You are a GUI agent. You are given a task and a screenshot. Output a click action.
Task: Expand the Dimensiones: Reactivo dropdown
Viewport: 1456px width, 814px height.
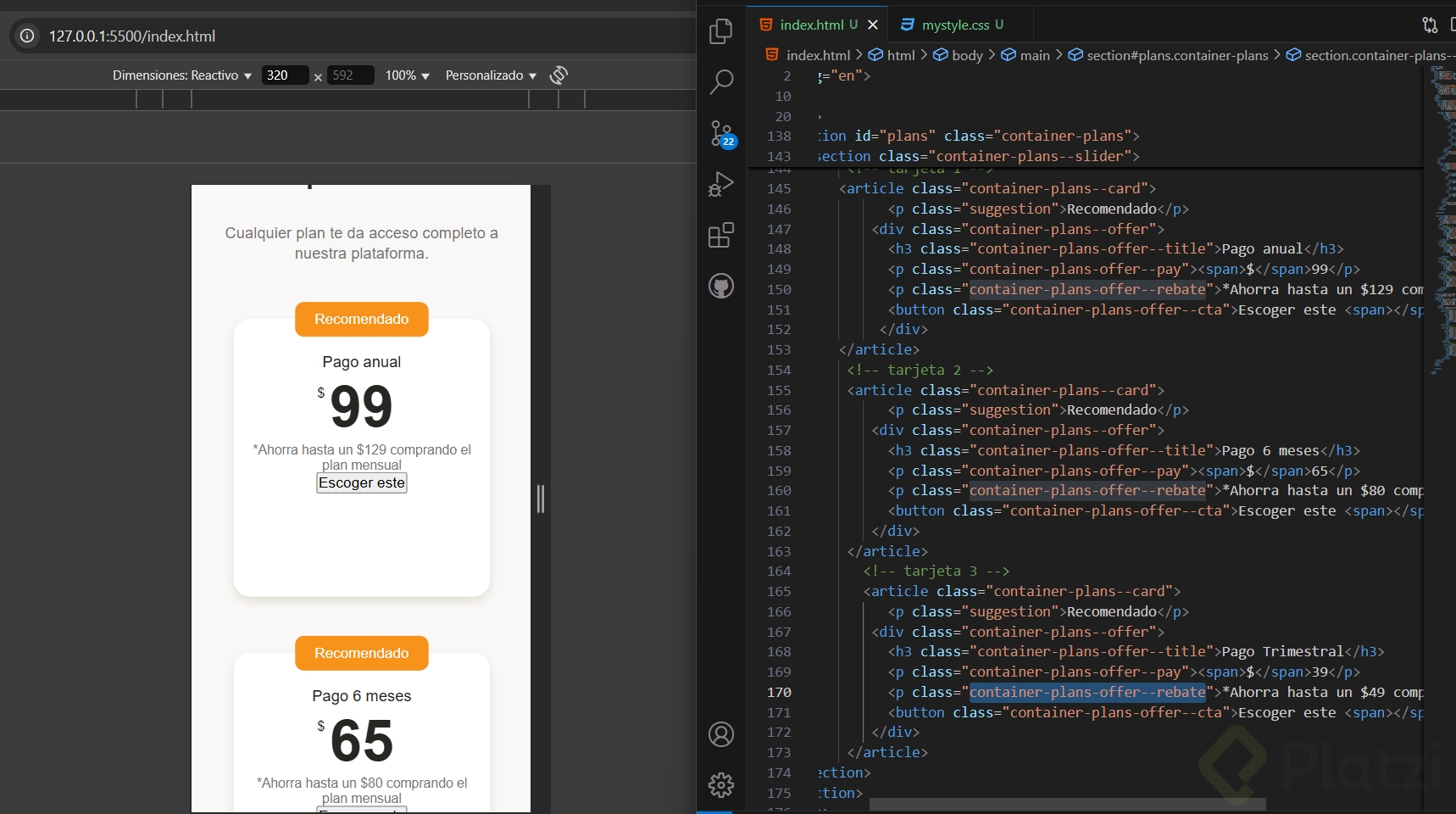tap(181, 75)
